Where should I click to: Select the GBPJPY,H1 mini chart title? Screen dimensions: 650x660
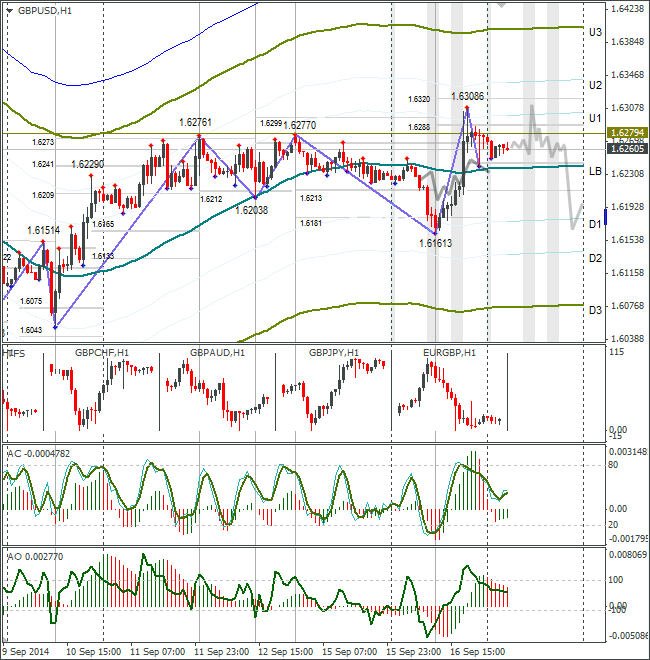334,353
